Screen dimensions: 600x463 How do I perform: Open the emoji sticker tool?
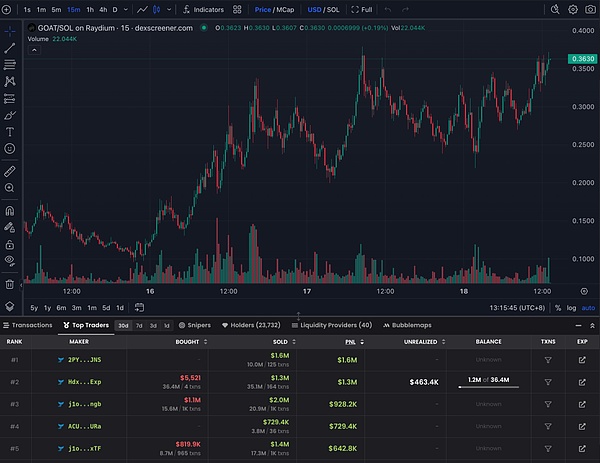tap(10, 148)
